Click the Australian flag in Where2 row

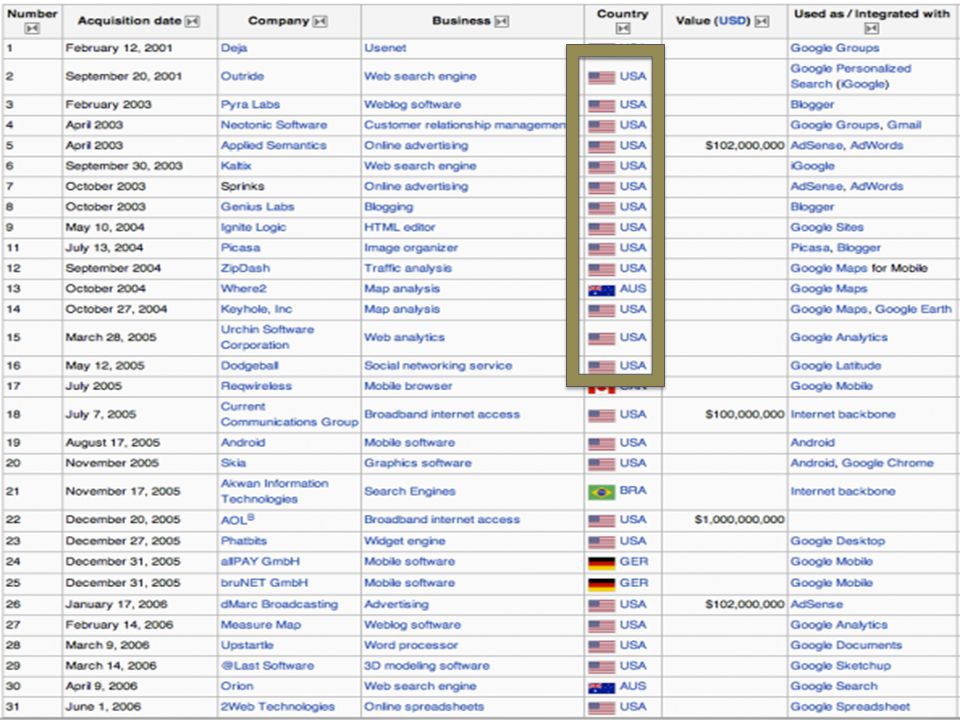[x=601, y=290]
